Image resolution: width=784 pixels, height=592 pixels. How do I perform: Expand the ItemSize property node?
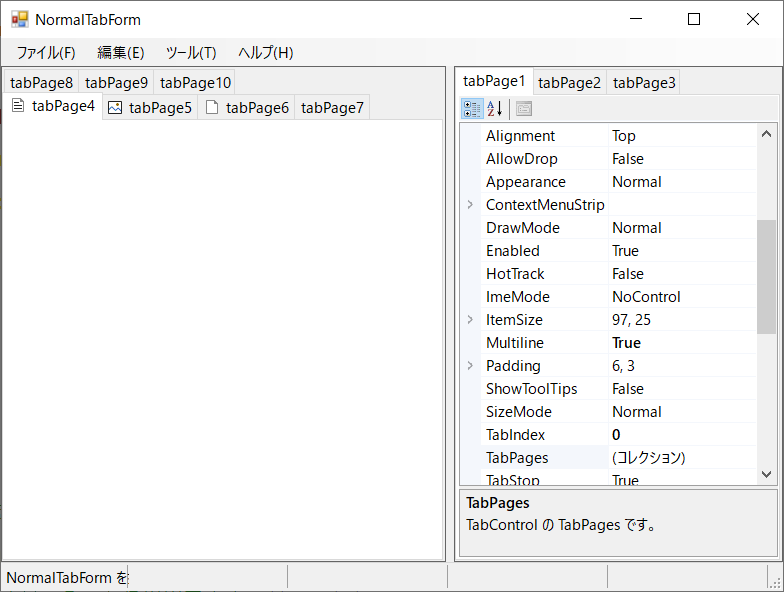(x=470, y=320)
